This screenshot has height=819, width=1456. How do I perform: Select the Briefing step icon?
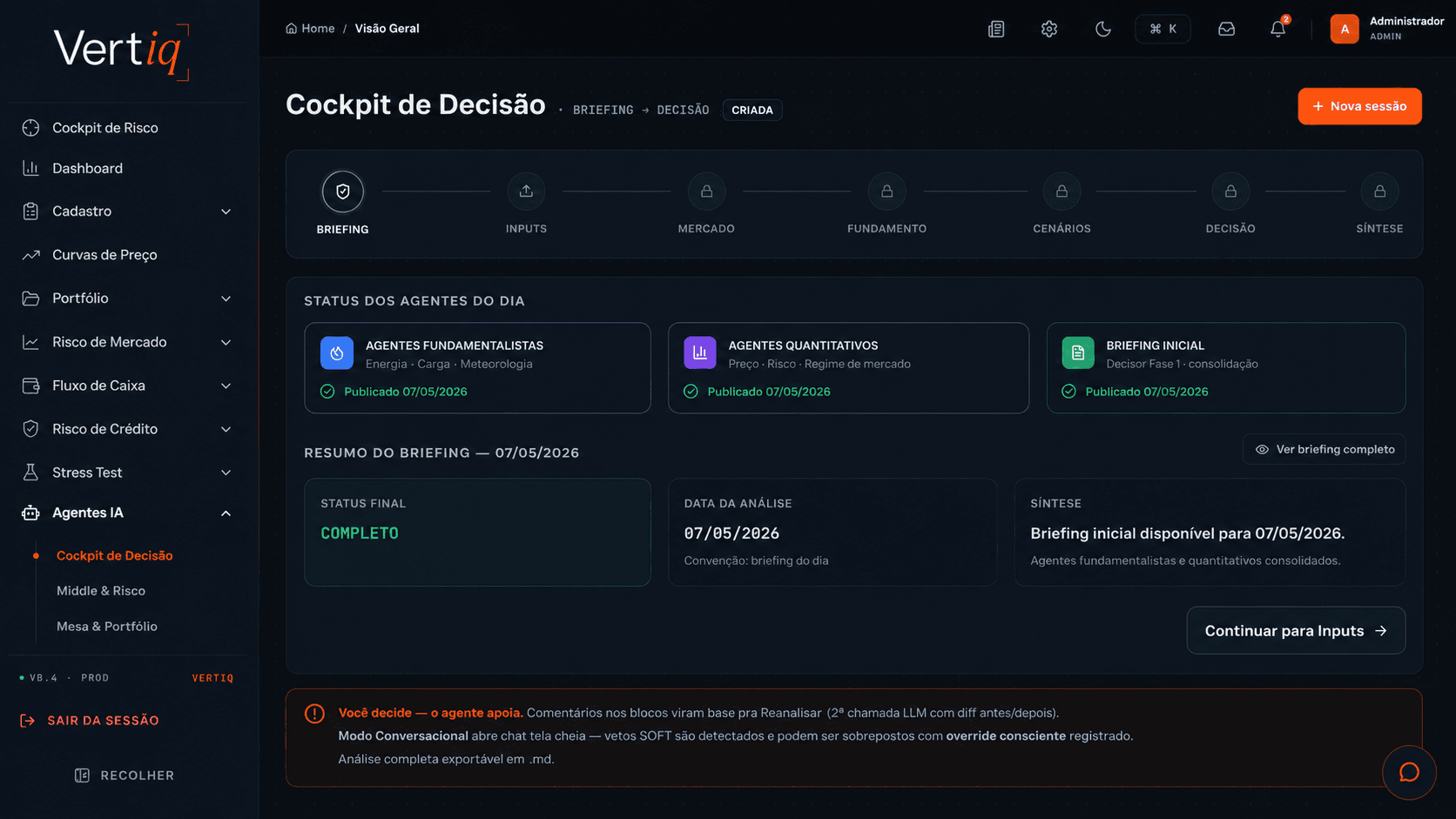tap(343, 191)
